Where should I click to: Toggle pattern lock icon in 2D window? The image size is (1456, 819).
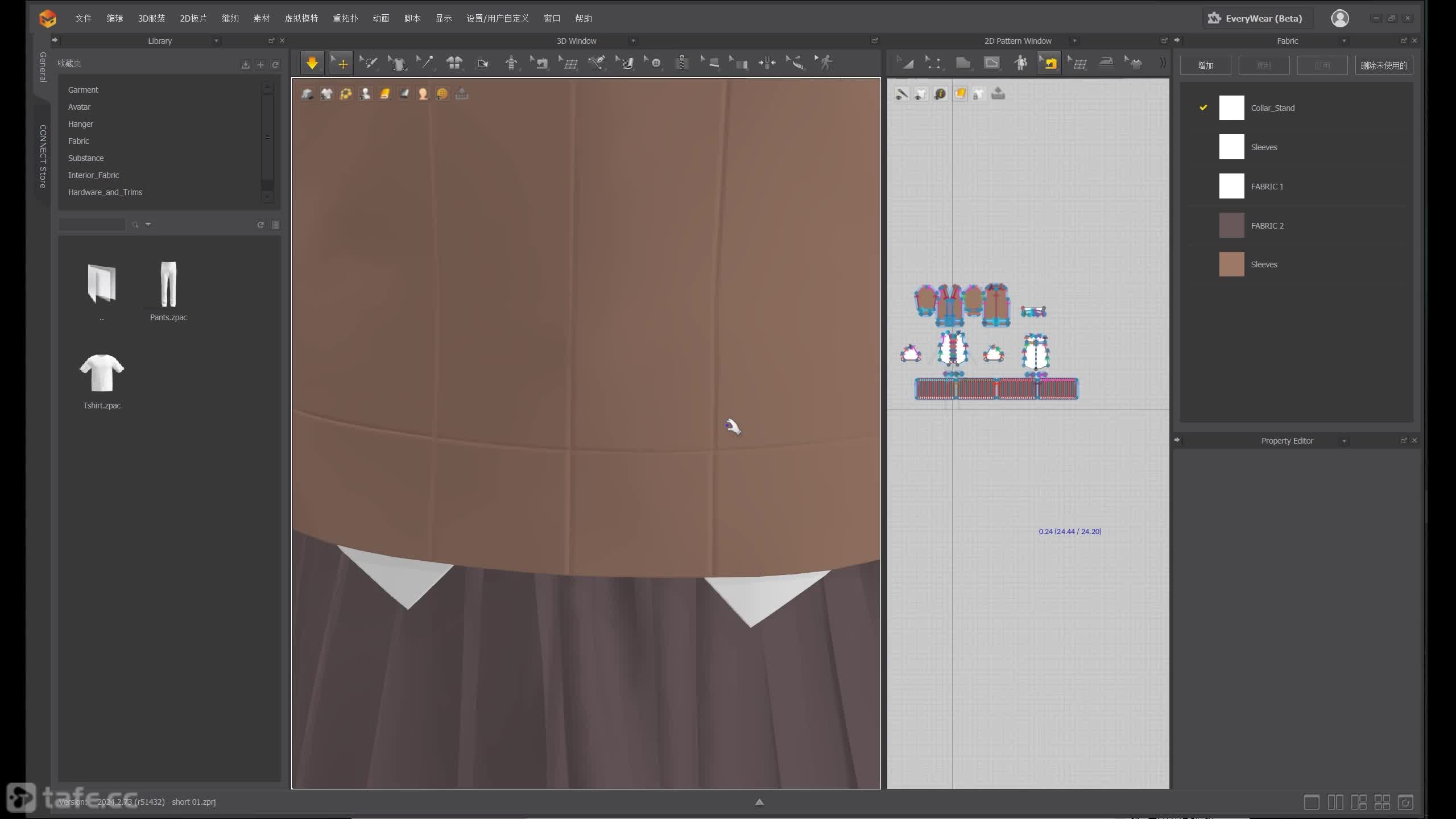(979, 94)
